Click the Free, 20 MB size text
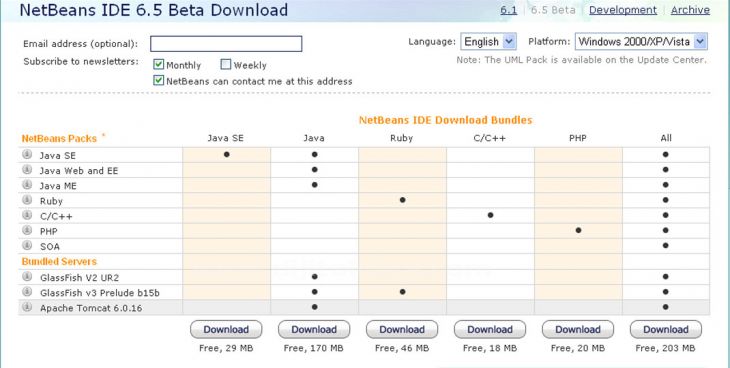This screenshot has width=730, height=368. pos(578,348)
